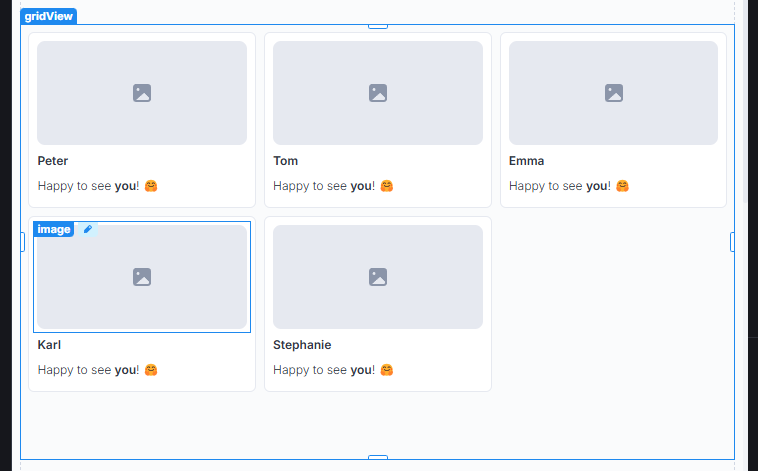Select the Karl name text
758x471 pixels.
point(49,345)
